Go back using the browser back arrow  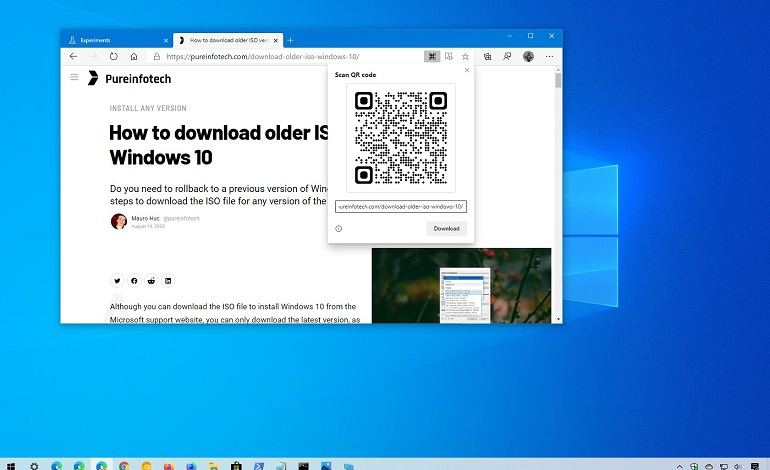point(73,56)
